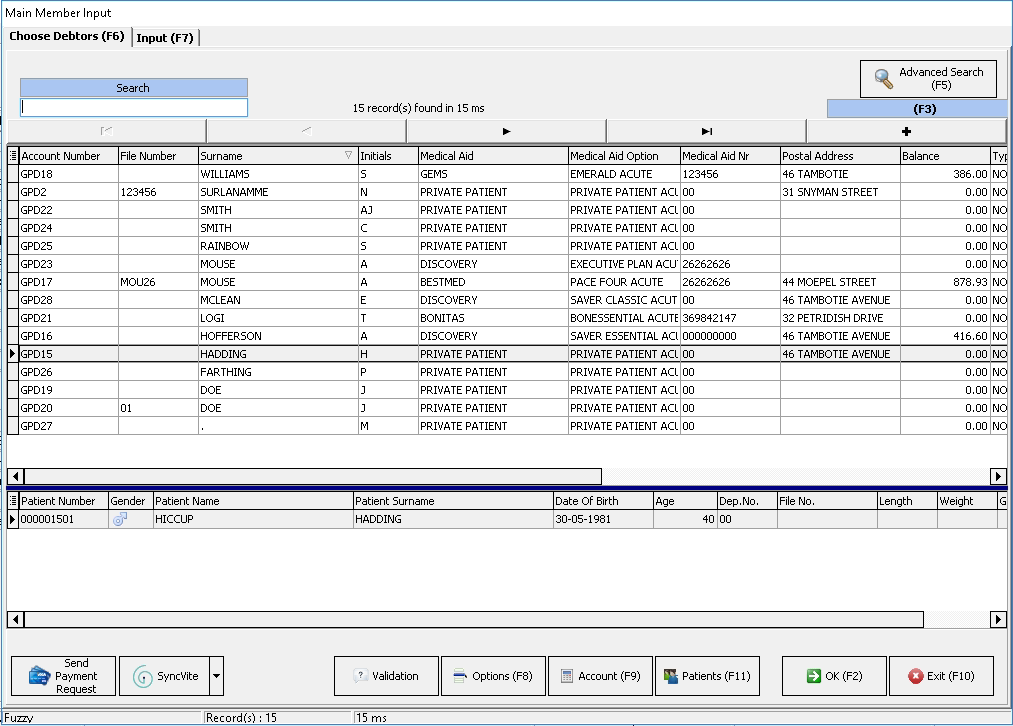Screen dimensions: 1013x726
Task: Run the Validation check
Action: click(x=386, y=676)
